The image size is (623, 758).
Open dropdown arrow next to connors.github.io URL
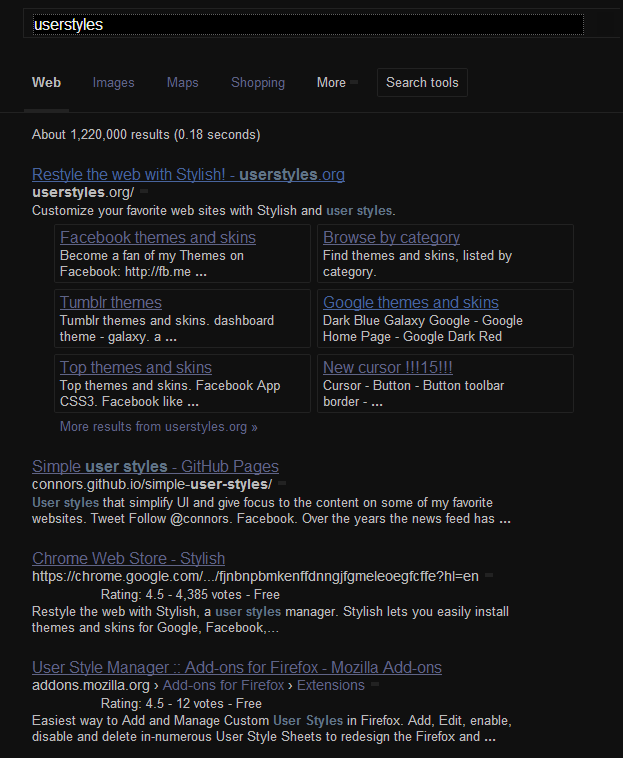(x=282, y=484)
